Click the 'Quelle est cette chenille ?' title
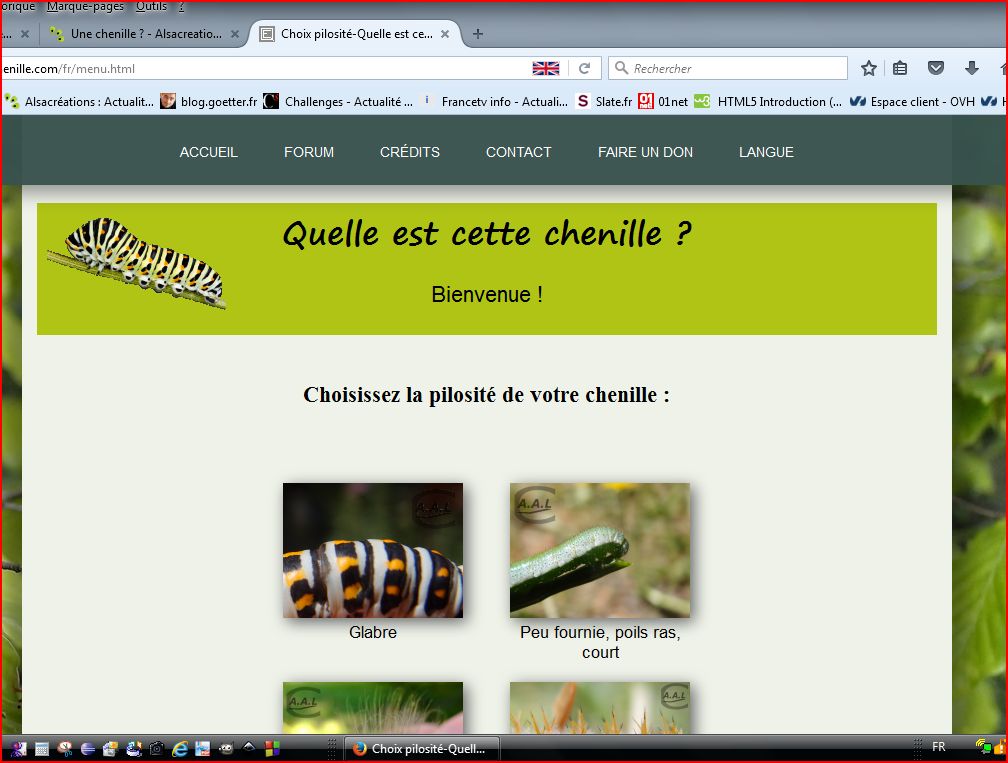This screenshot has height=763, width=1008. pyautogui.click(x=487, y=233)
